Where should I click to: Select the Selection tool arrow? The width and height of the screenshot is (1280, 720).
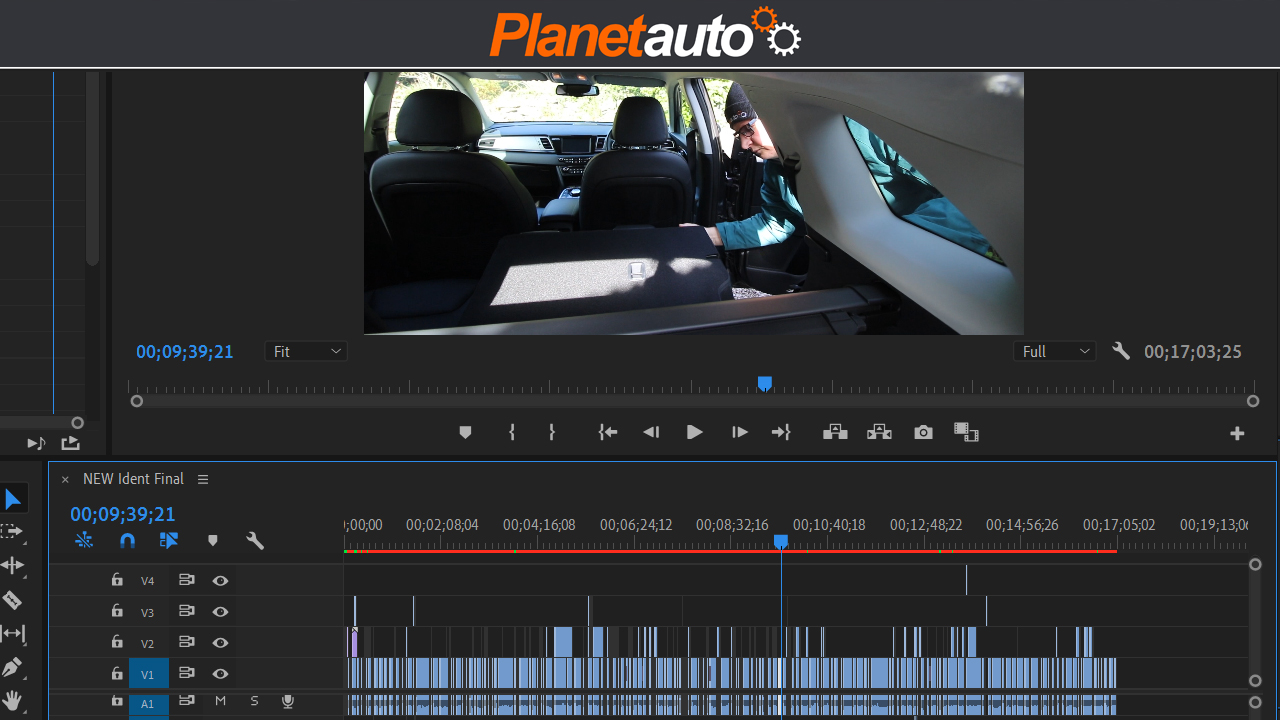(x=13, y=499)
